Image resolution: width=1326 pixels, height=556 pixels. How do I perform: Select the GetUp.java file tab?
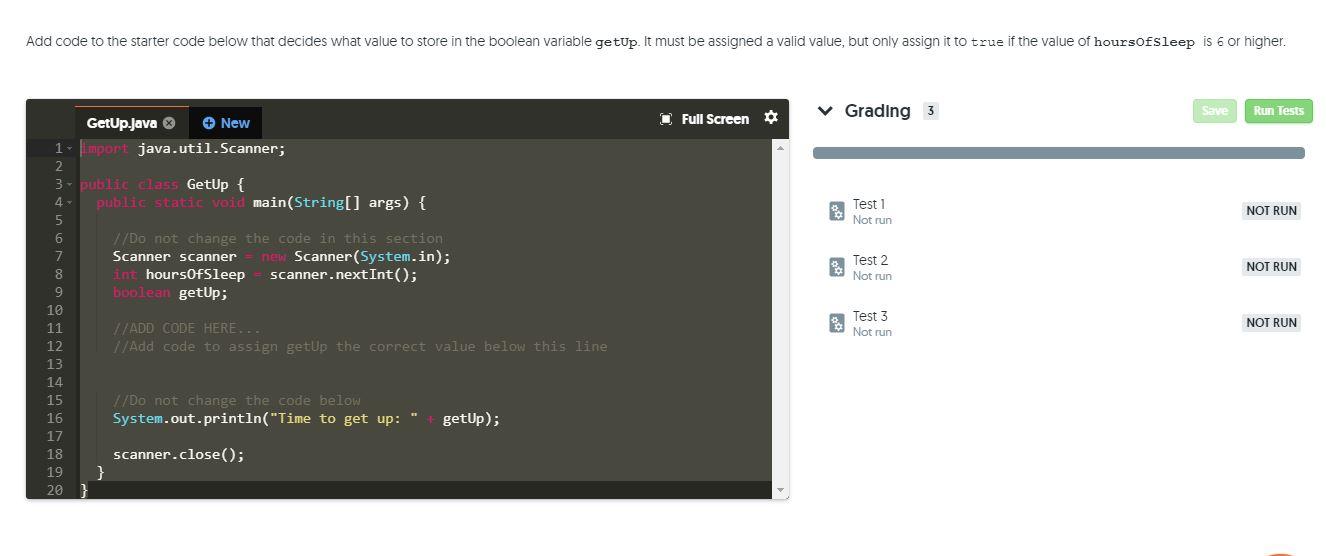131,123
